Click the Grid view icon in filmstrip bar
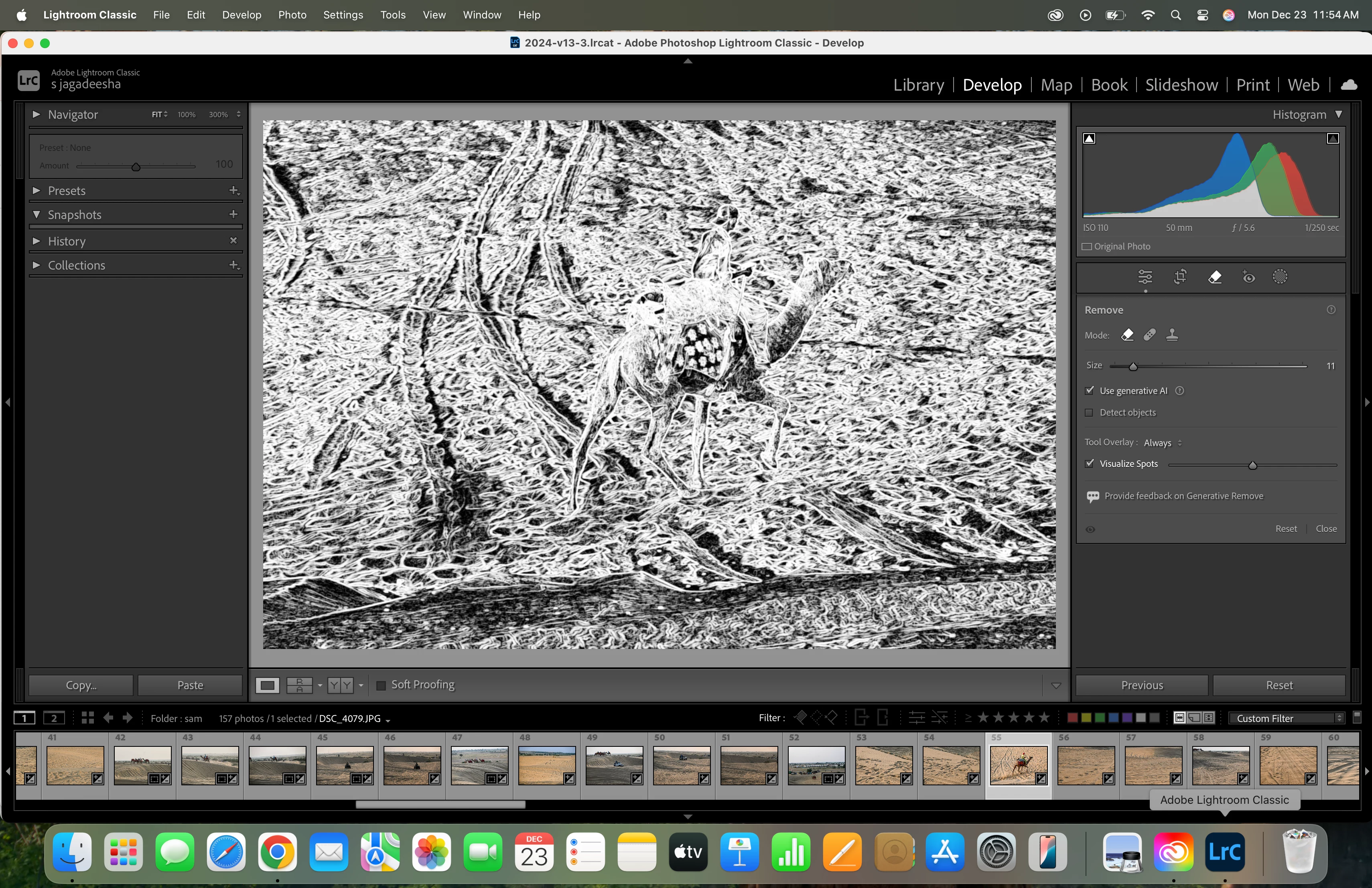 click(x=87, y=718)
